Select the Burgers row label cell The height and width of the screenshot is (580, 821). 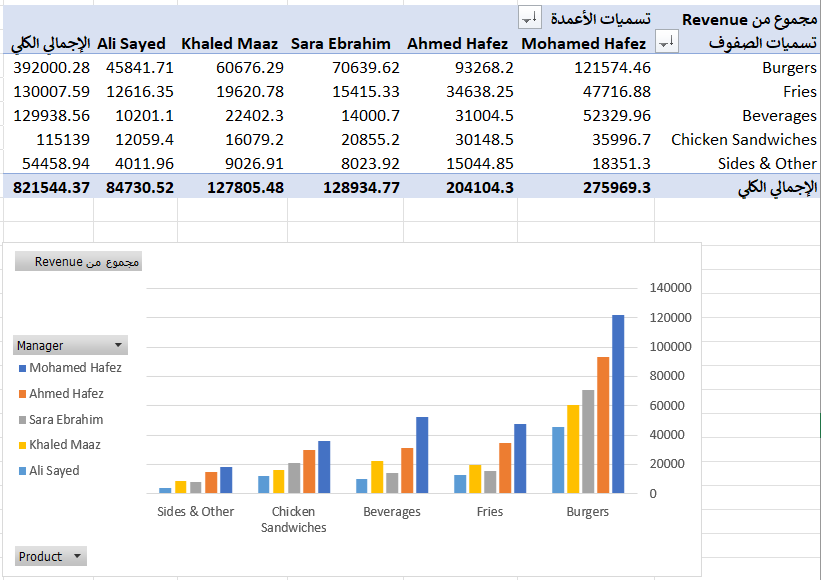(x=788, y=68)
